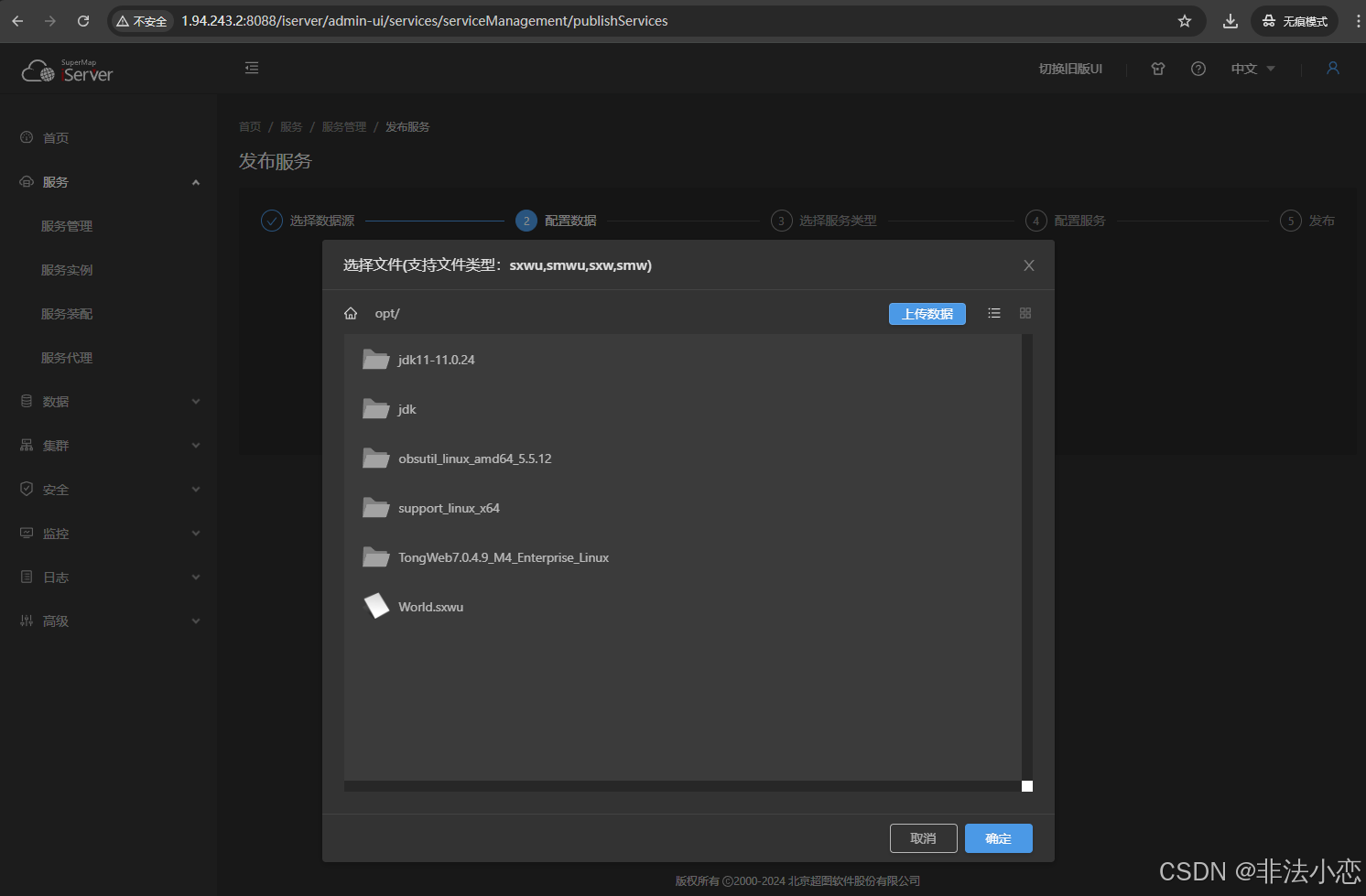The height and width of the screenshot is (896, 1366).
Task: Open 服务装配 submenu item
Action: tap(67, 314)
